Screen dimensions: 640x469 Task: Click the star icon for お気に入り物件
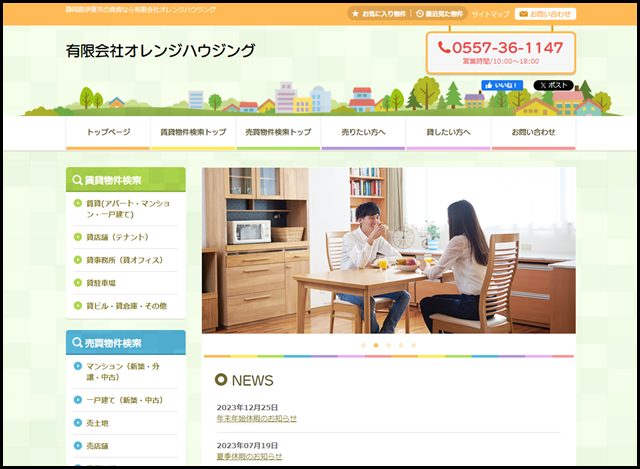(356, 14)
